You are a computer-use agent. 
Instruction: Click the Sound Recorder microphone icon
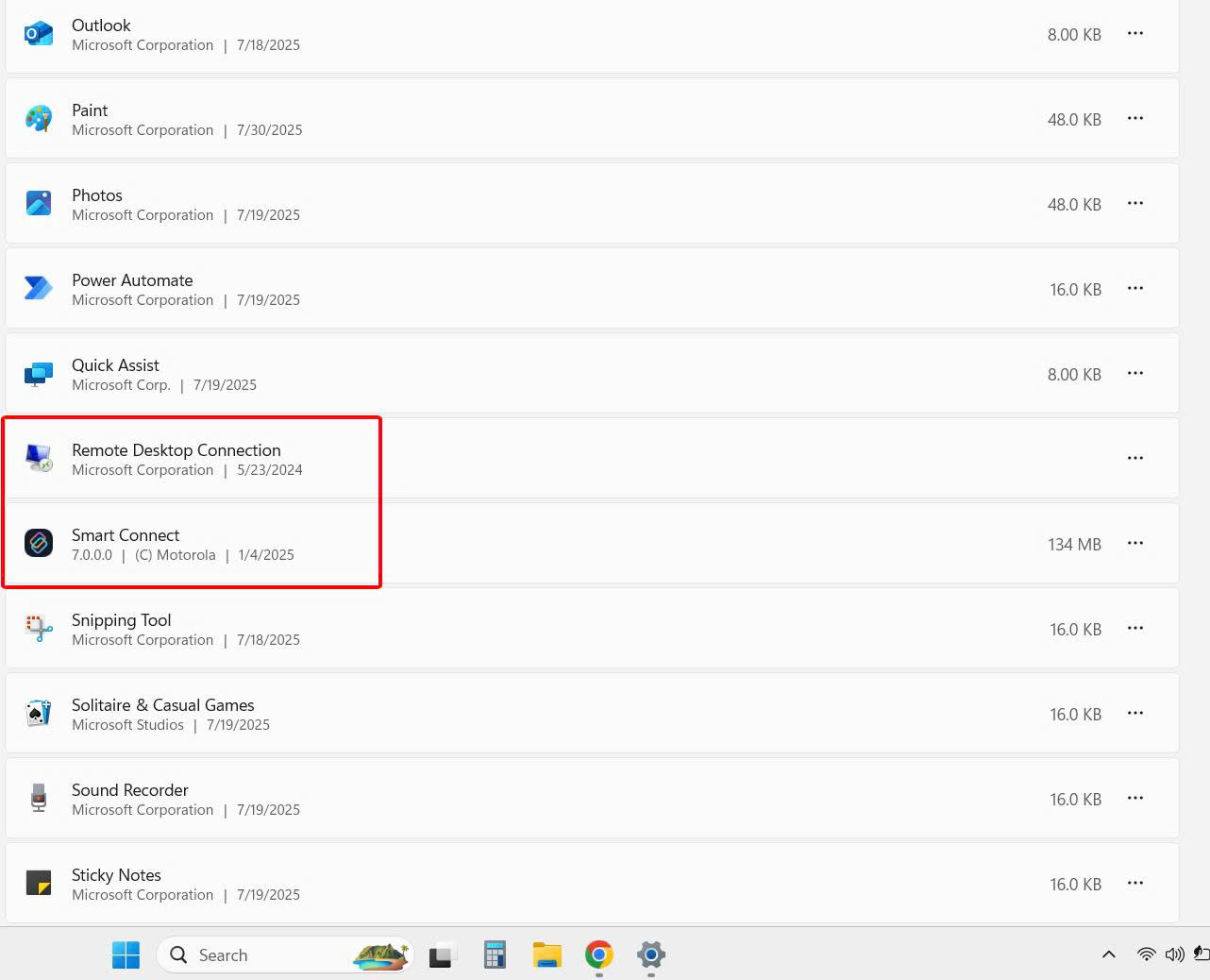(x=39, y=799)
